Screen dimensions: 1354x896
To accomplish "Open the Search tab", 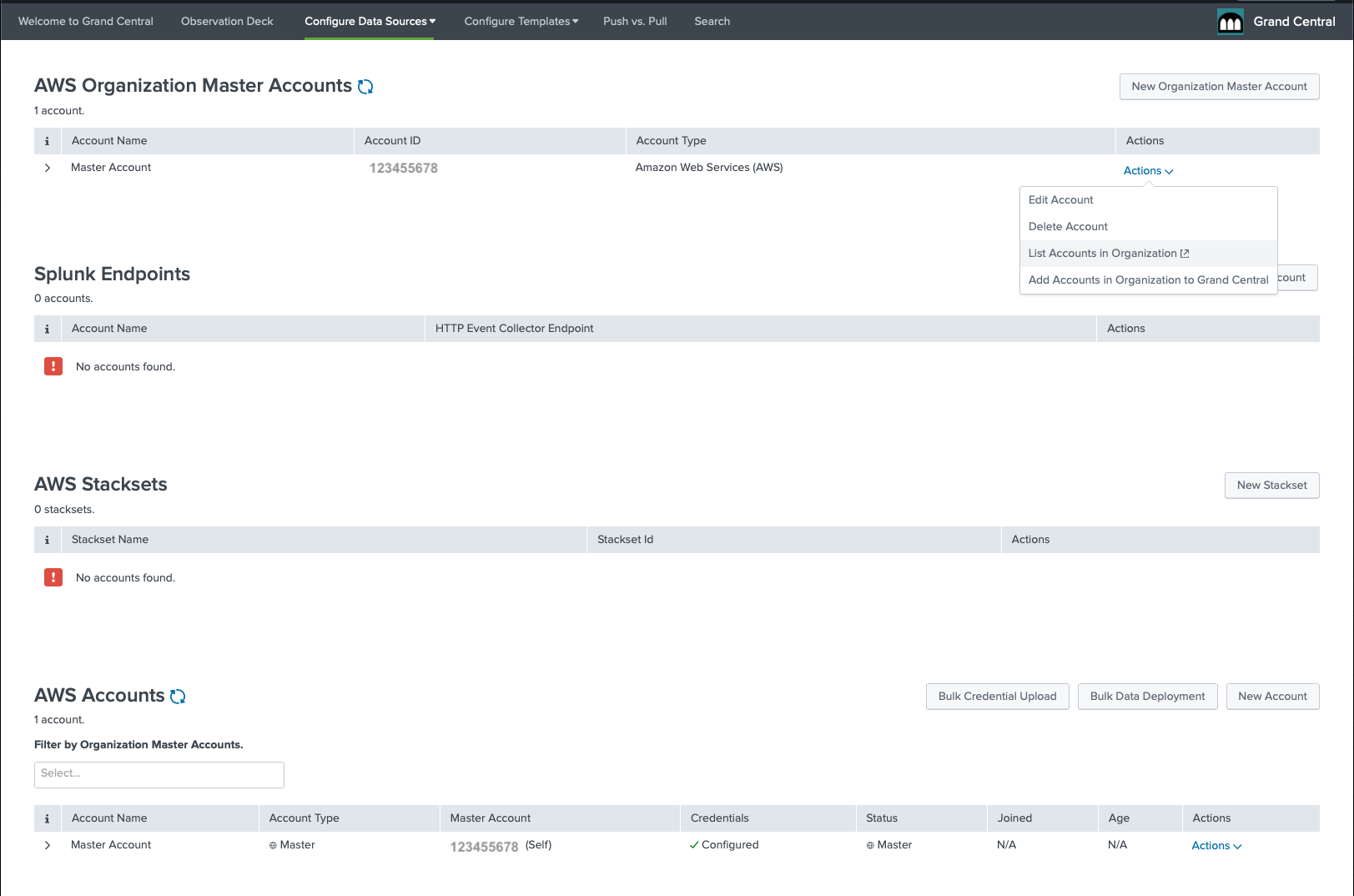I will [712, 22].
